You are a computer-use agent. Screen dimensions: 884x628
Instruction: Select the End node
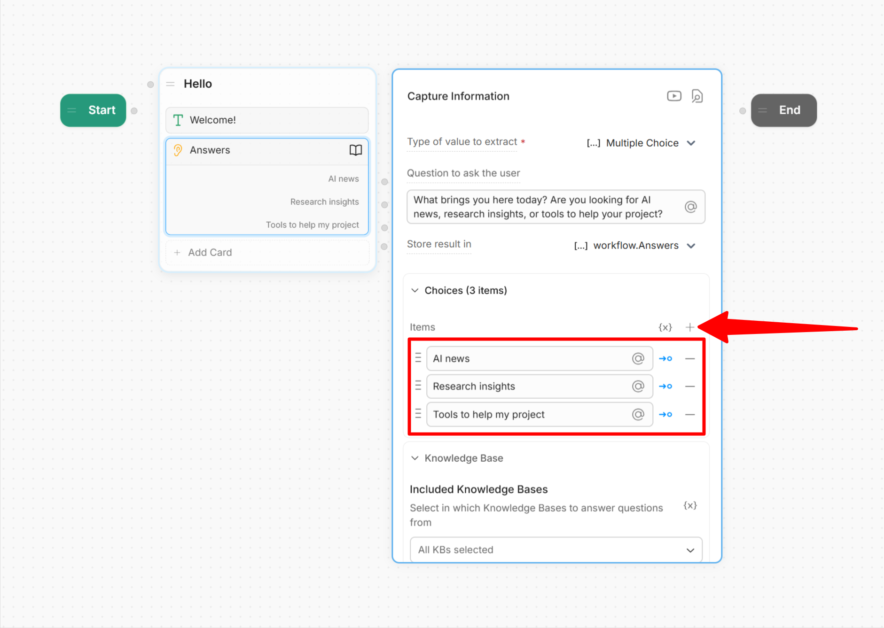[x=784, y=110]
